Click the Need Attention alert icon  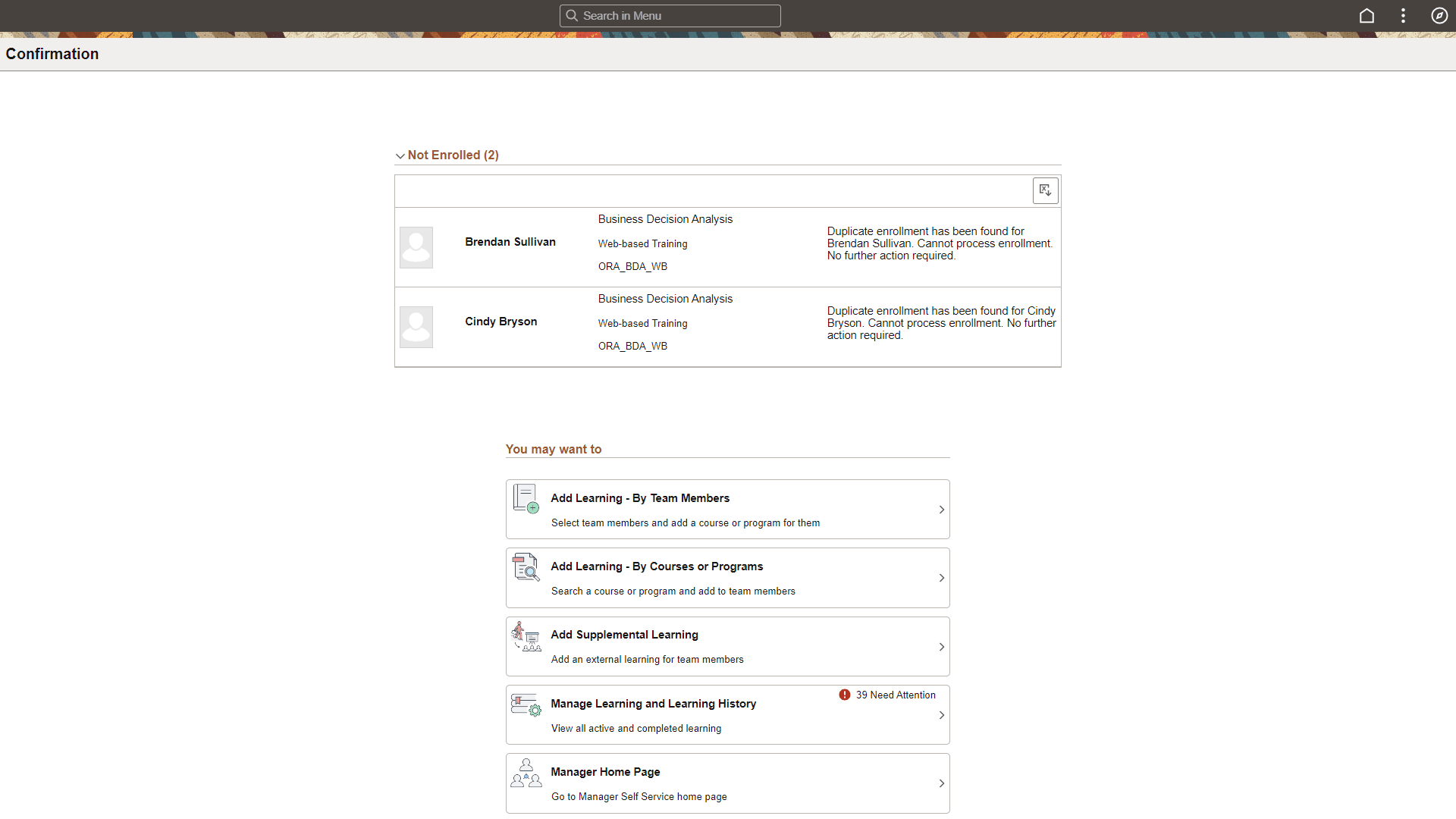[x=844, y=695]
